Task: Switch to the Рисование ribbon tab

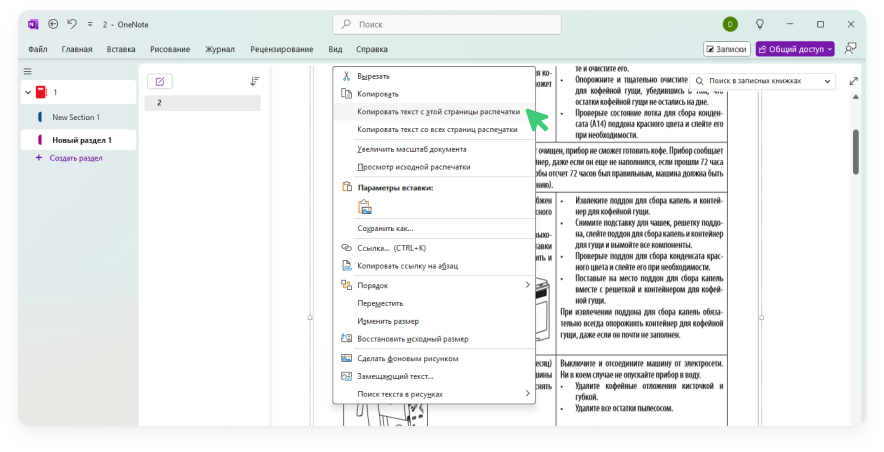Action: [x=170, y=49]
